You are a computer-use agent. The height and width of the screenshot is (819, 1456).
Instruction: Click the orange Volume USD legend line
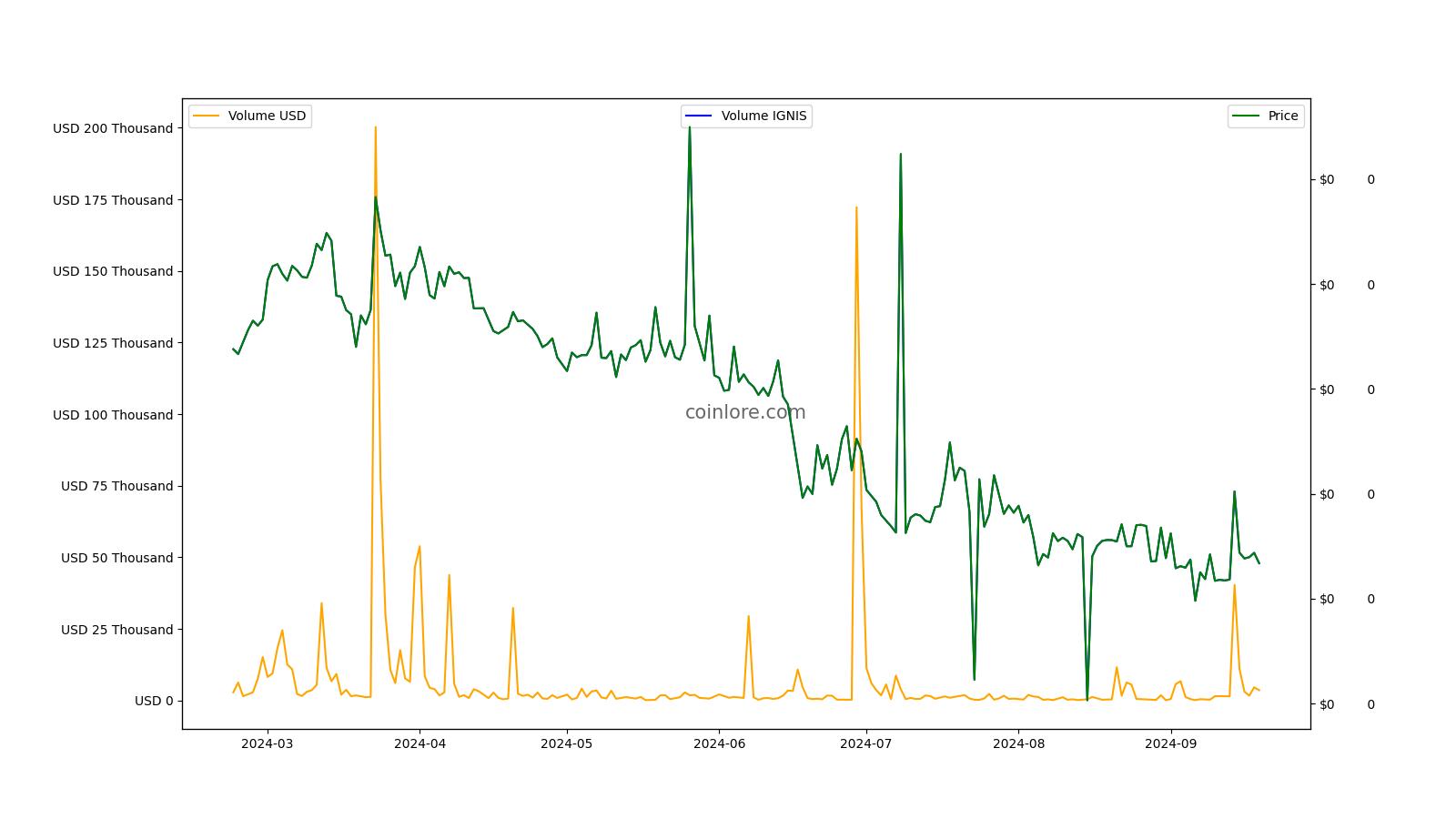point(207,116)
